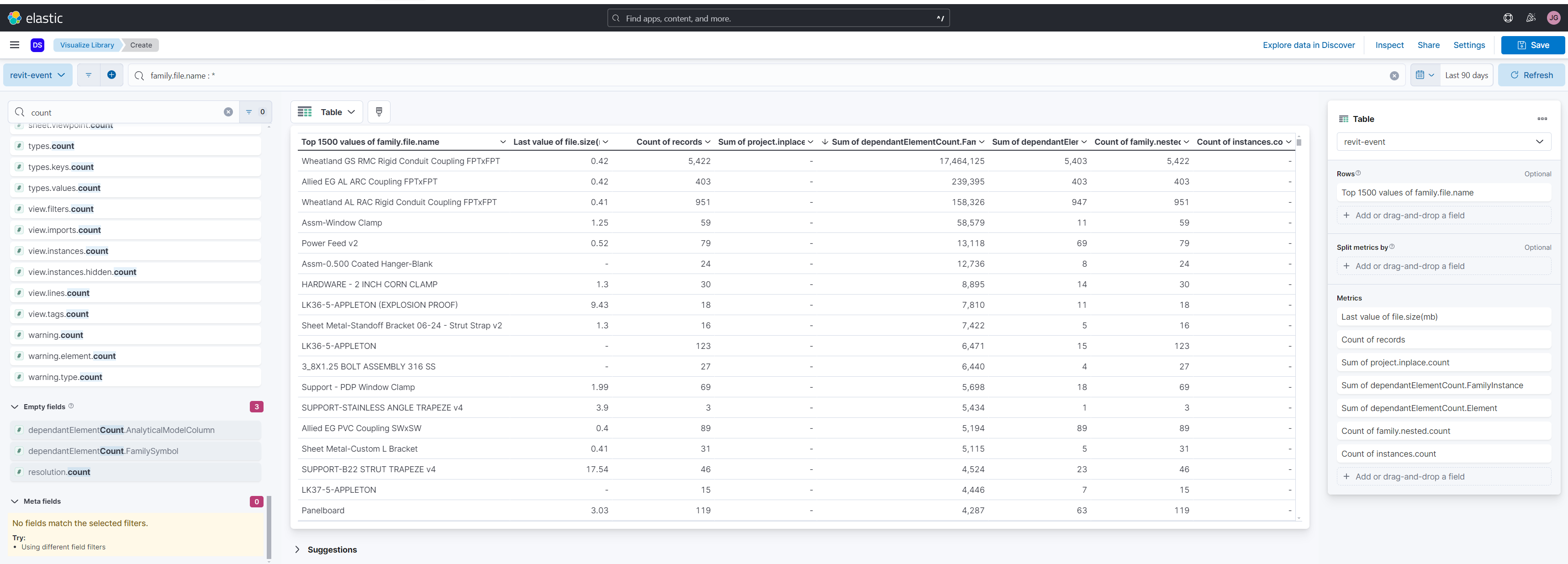Open the newsfeed icon in header
Viewport: 1568px width, 564px height.
pos(1530,18)
